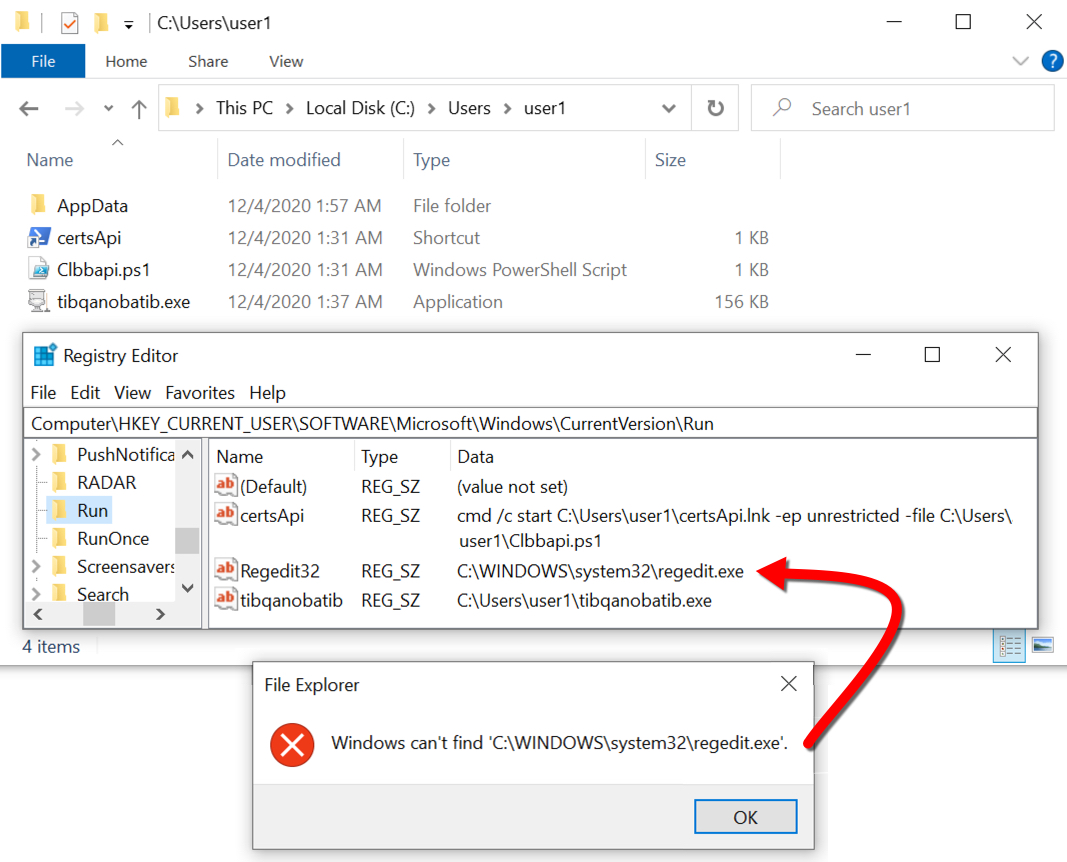The height and width of the screenshot is (862, 1067).
Task: Select the Run key in registry tree
Action: point(92,510)
